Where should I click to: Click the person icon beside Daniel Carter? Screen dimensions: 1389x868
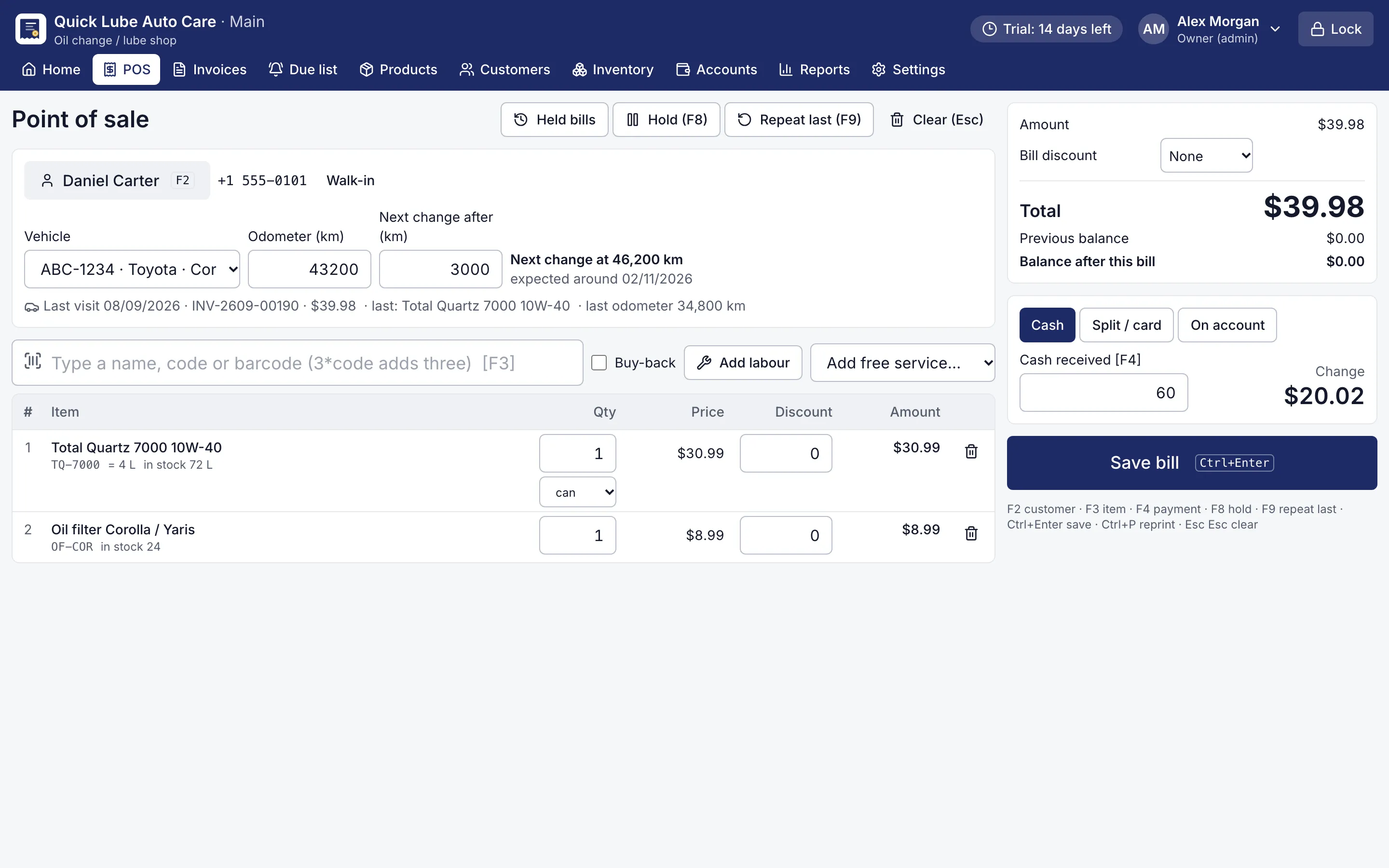click(x=48, y=181)
